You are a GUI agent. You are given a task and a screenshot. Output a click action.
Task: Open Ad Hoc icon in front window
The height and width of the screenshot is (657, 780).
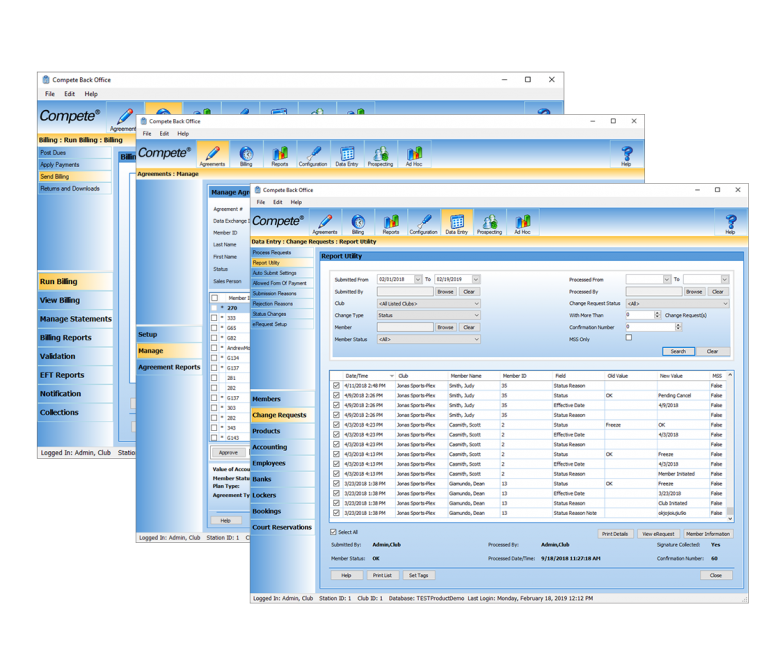coord(522,223)
